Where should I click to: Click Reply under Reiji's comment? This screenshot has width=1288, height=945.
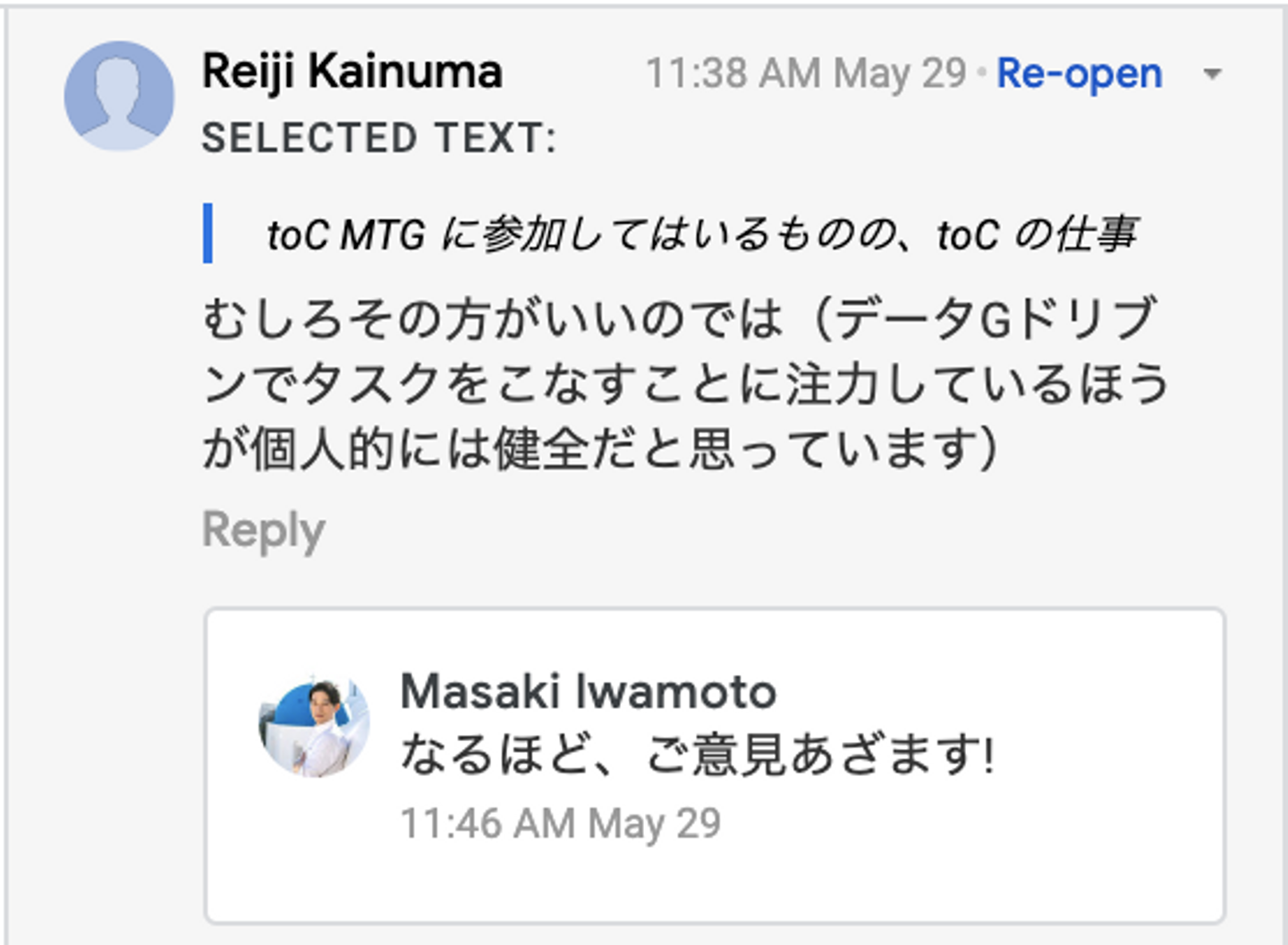tap(263, 530)
